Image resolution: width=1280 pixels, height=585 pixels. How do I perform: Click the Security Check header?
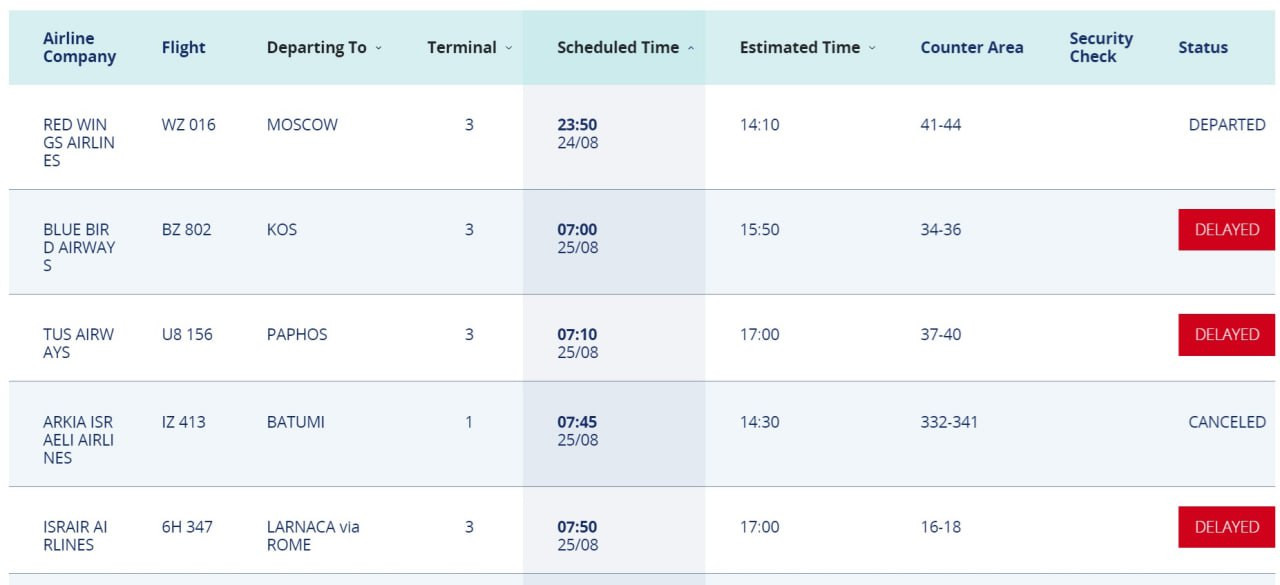click(1100, 47)
